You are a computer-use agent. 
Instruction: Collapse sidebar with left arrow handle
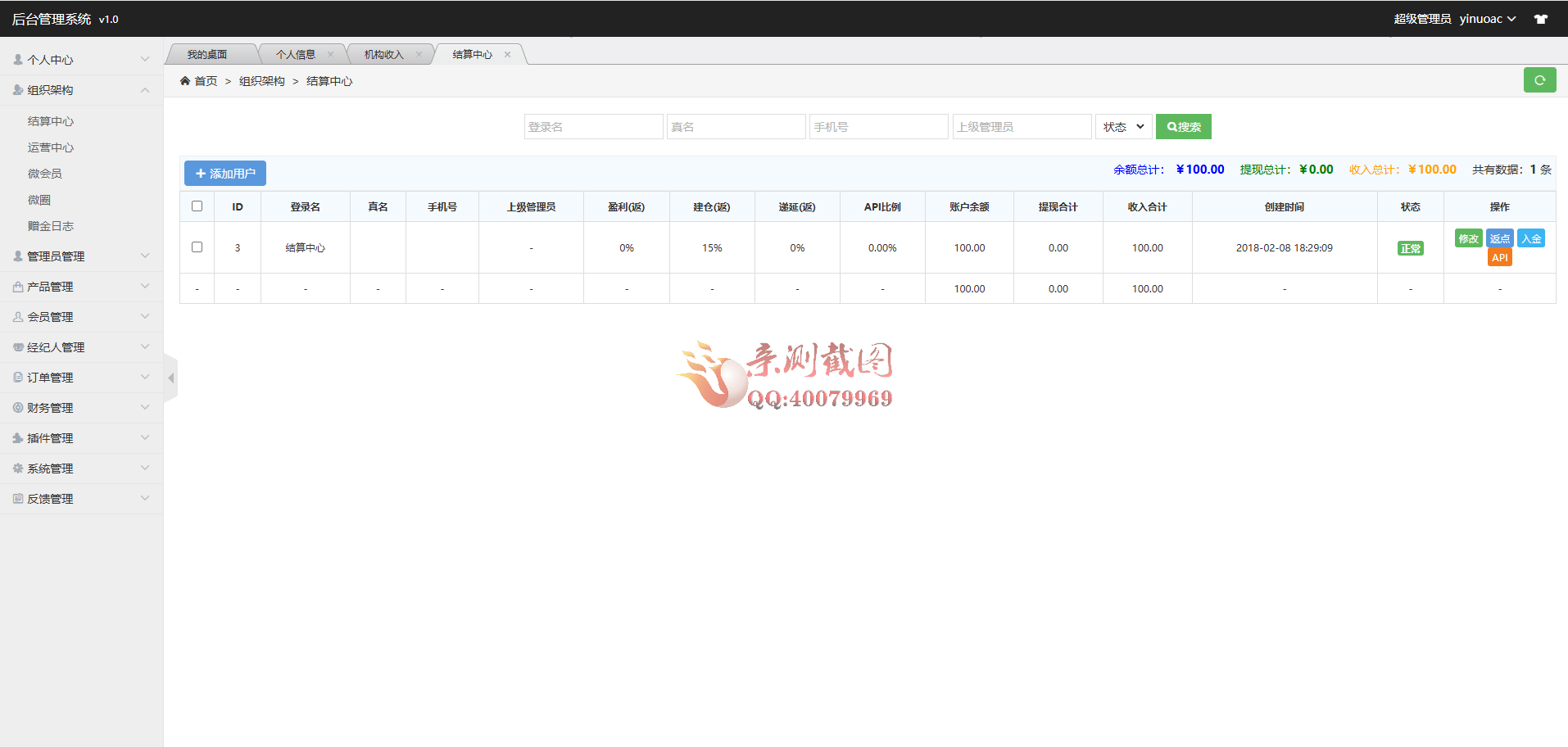170,378
